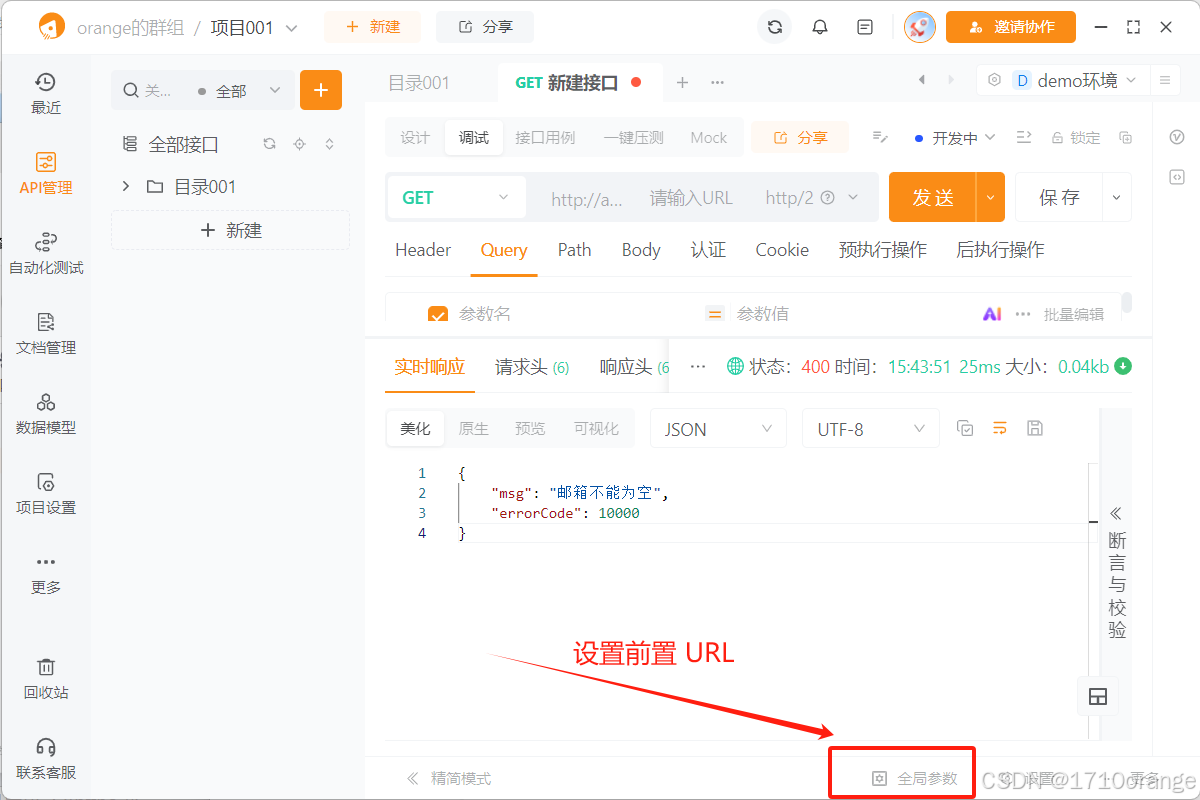Click the hamburger menu beside demo环境
The width and height of the screenshot is (1200, 800).
pos(1164,80)
